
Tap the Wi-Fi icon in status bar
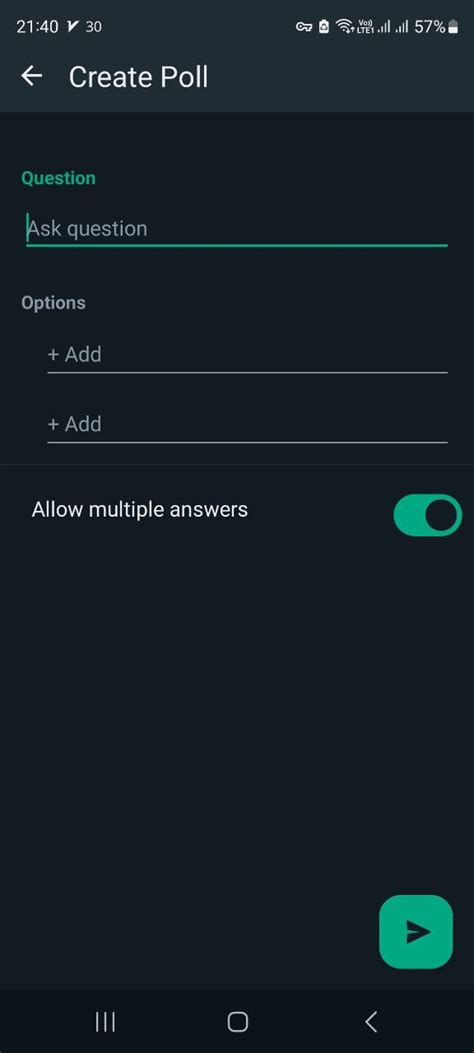tap(344, 27)
